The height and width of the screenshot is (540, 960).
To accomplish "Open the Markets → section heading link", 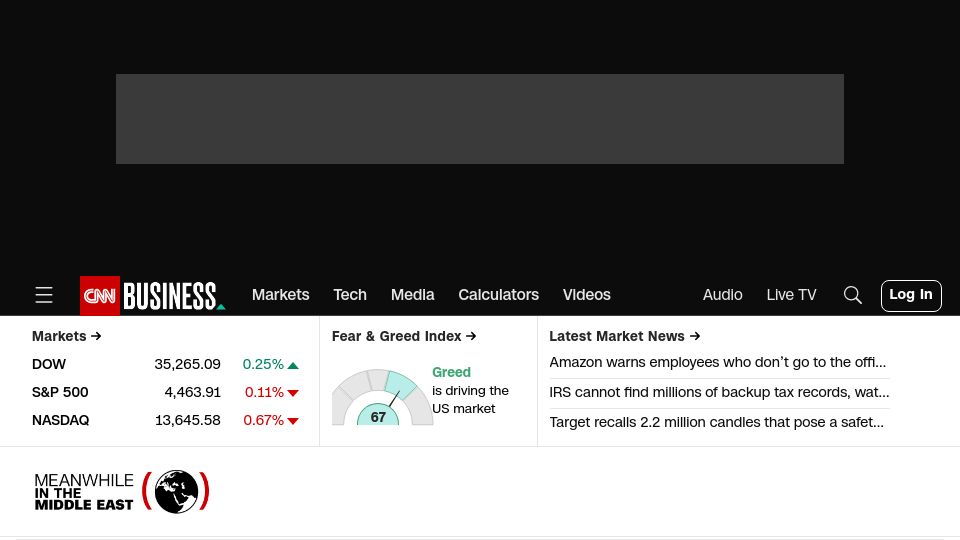I will [67, 336].
